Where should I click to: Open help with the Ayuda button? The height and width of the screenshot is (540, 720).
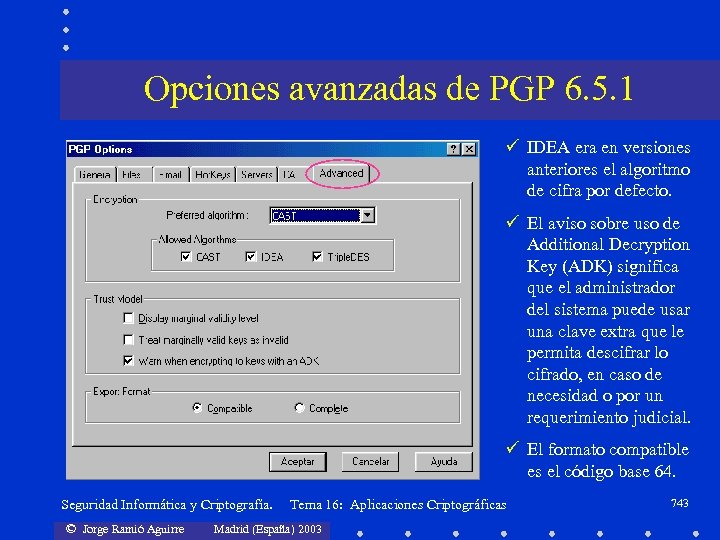[x=444, y=461]
